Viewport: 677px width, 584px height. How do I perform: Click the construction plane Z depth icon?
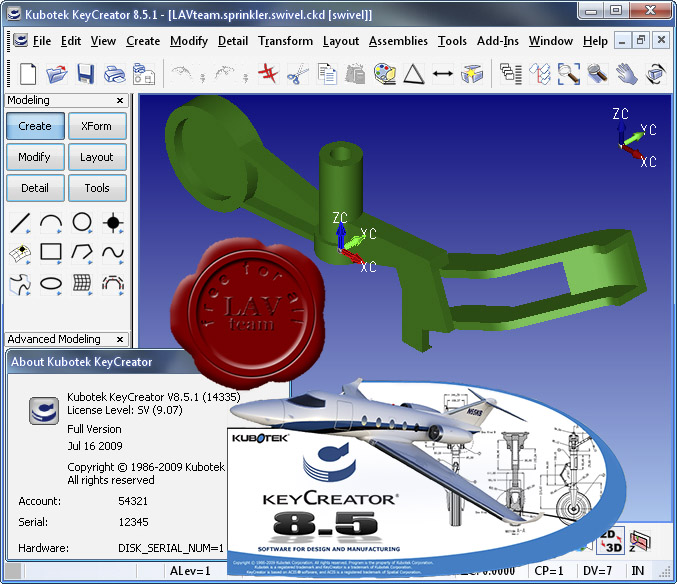click(640, 541)
